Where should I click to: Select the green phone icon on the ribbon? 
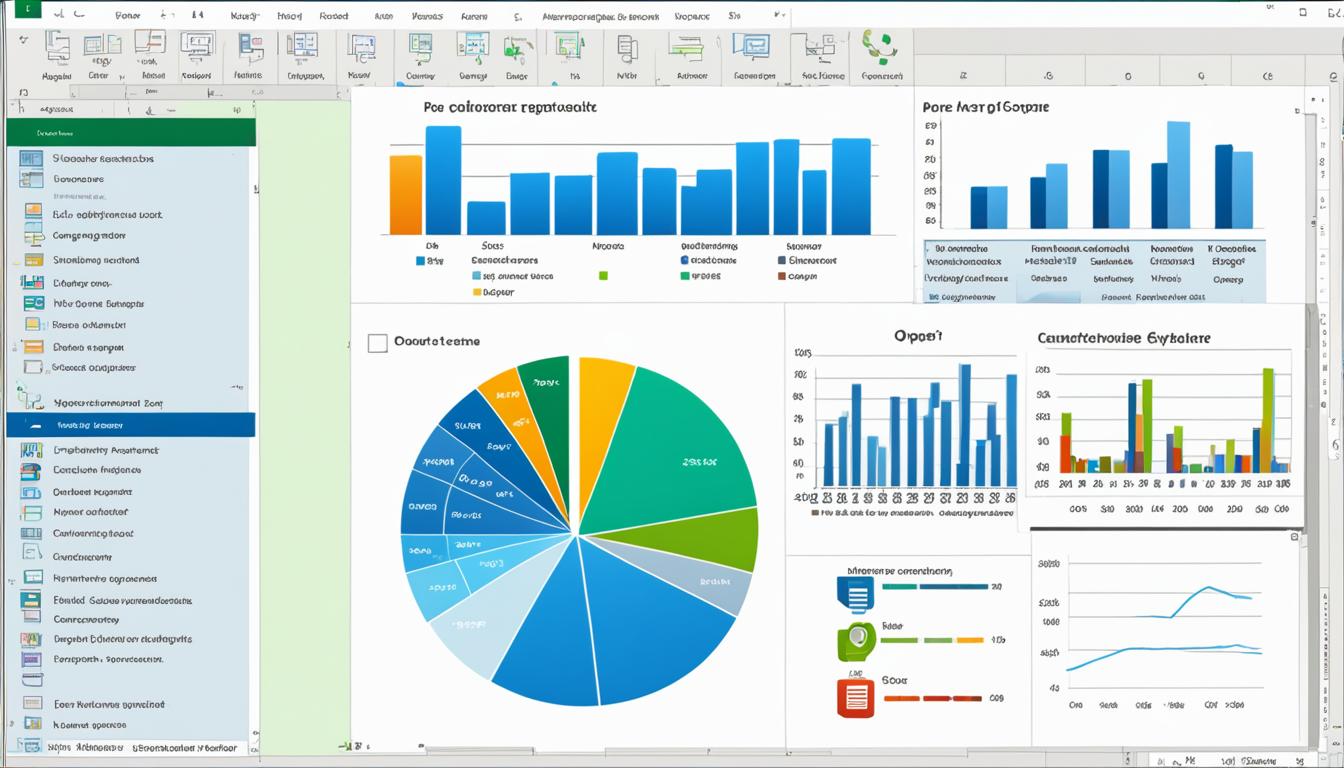coord(878,48)
